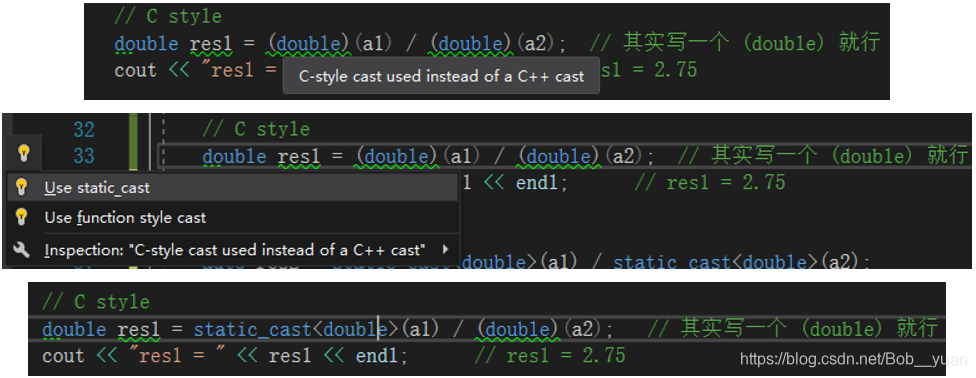Click first (double) cast on line 33
976x378 pixels.
(396, 156)
